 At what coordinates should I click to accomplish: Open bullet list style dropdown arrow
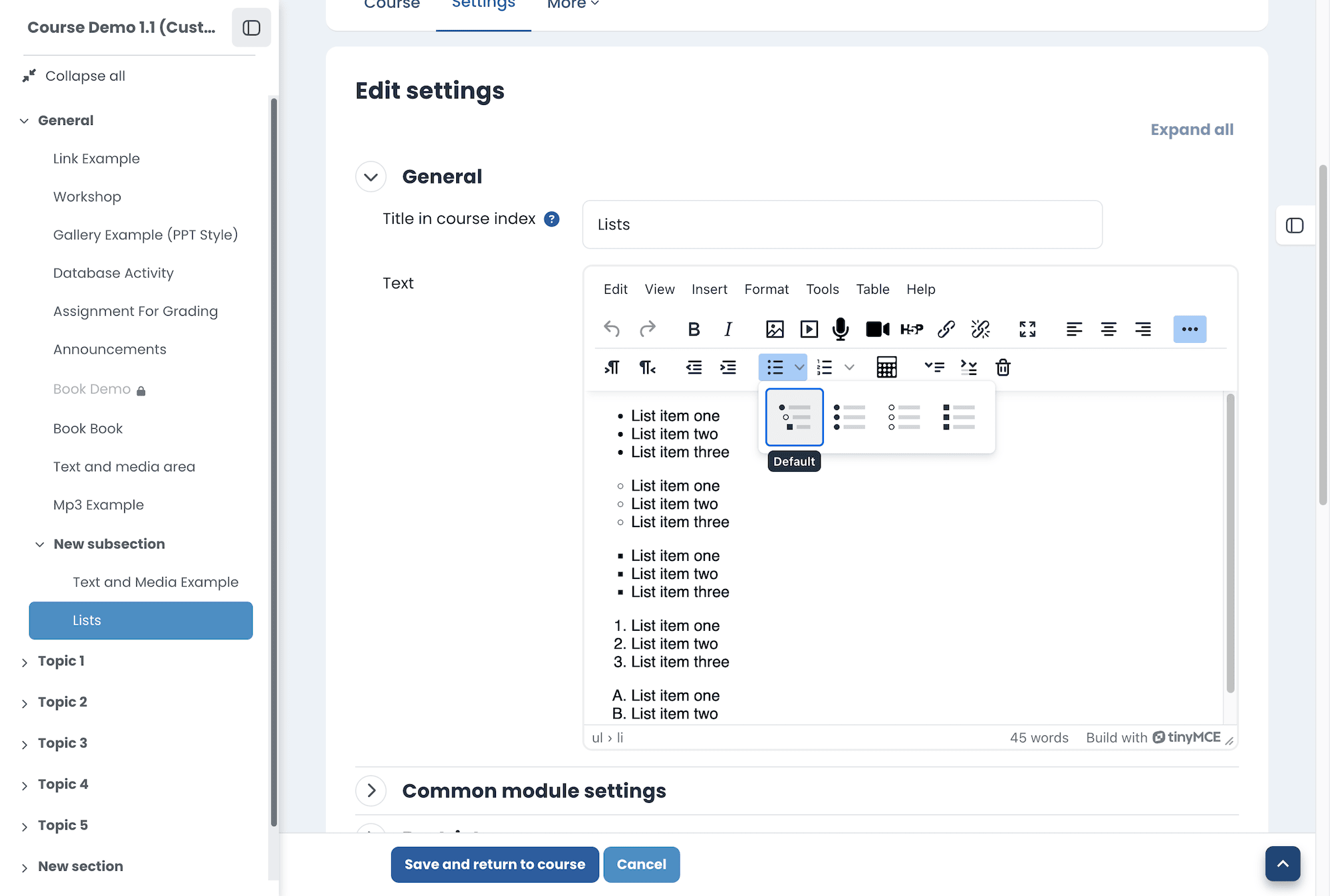point(799,367)
